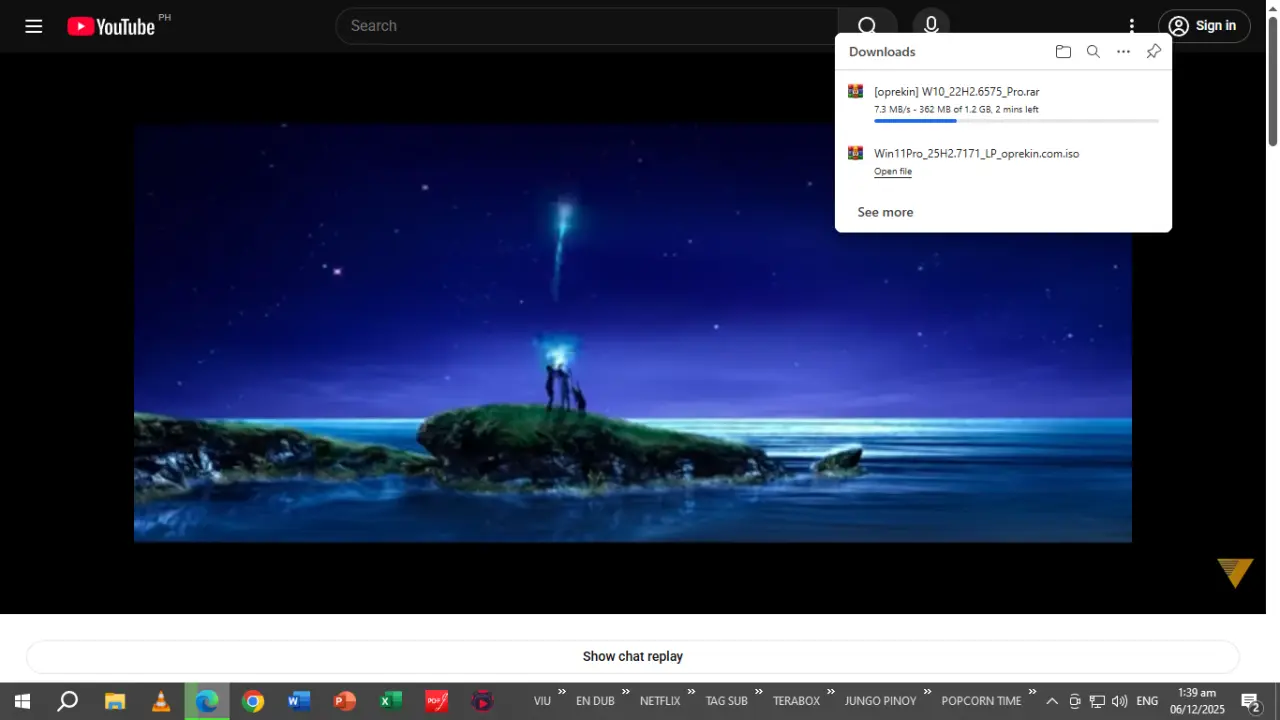Screen dimensions: 1280x720
Task: Click the Win11Pro iso file icon
Action: (x=855, y=153)
